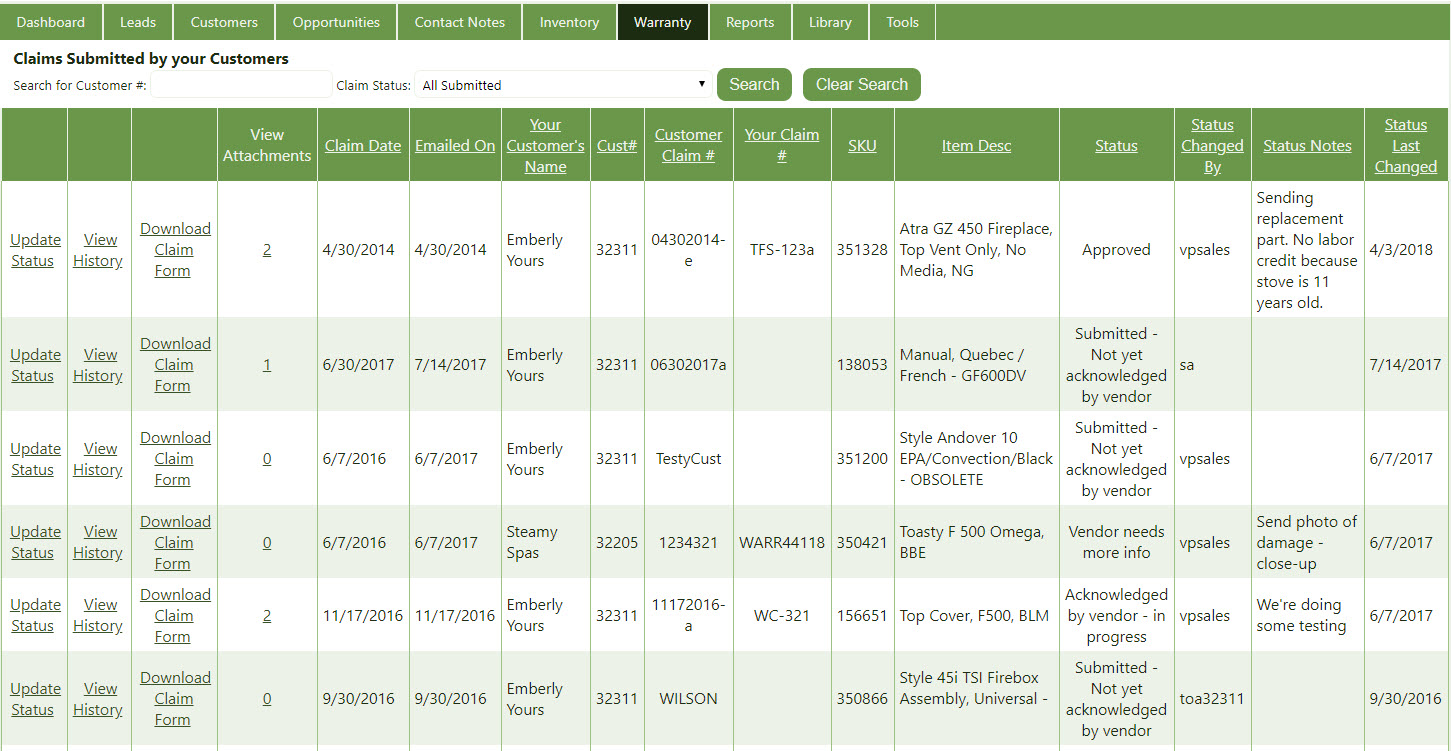Image resolution: width=1451 pixels, height=751 pixels.
Task: Expand the Claim Status dropdown
Action: click(564, 85)
